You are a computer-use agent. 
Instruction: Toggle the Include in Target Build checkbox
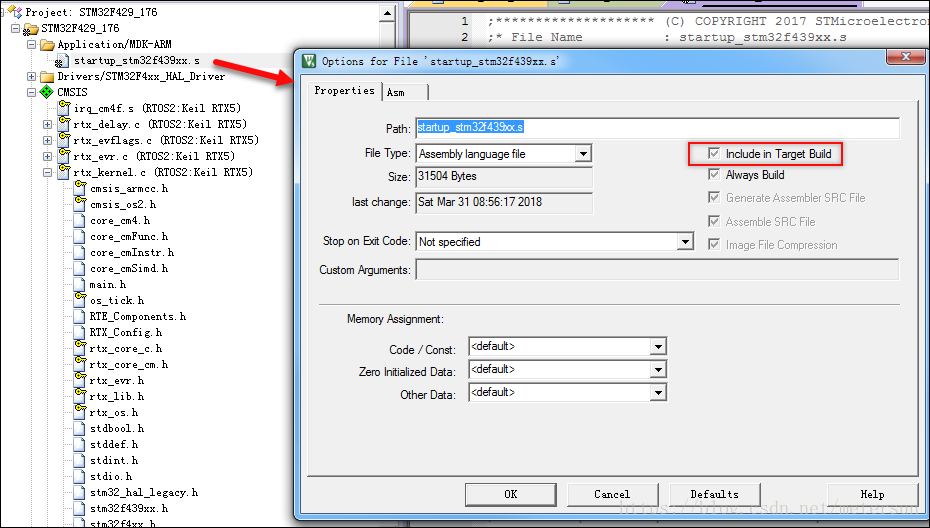click(x=714, y=154)
